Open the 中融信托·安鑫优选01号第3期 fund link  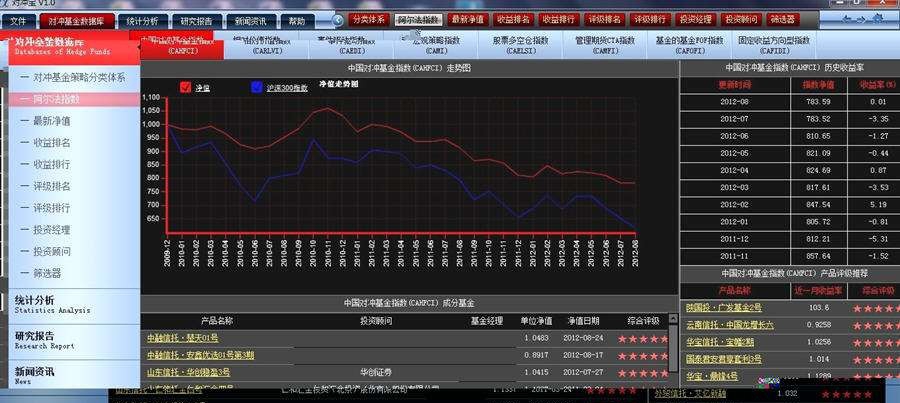coord(200,355)
